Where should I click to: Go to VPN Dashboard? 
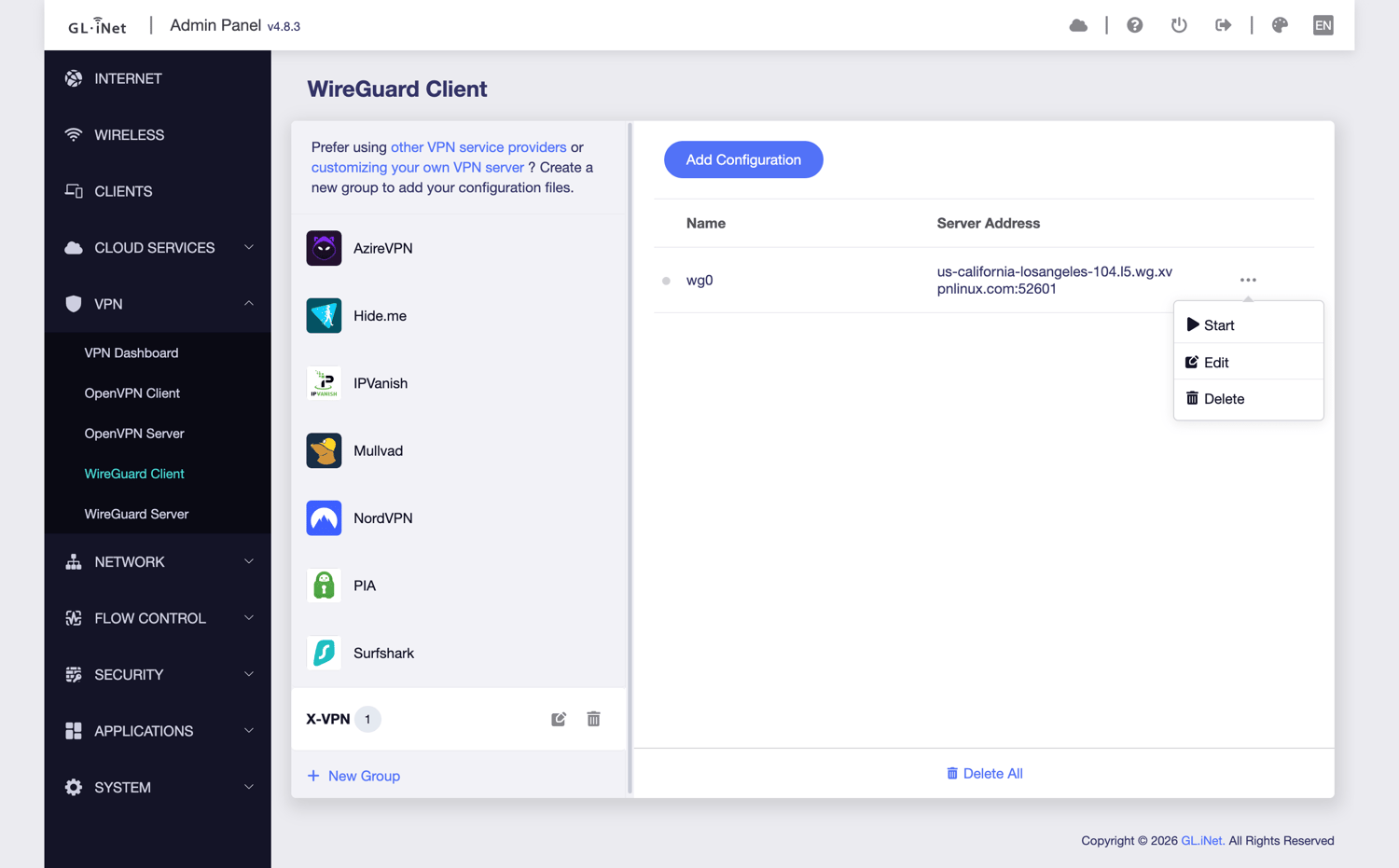132,352
